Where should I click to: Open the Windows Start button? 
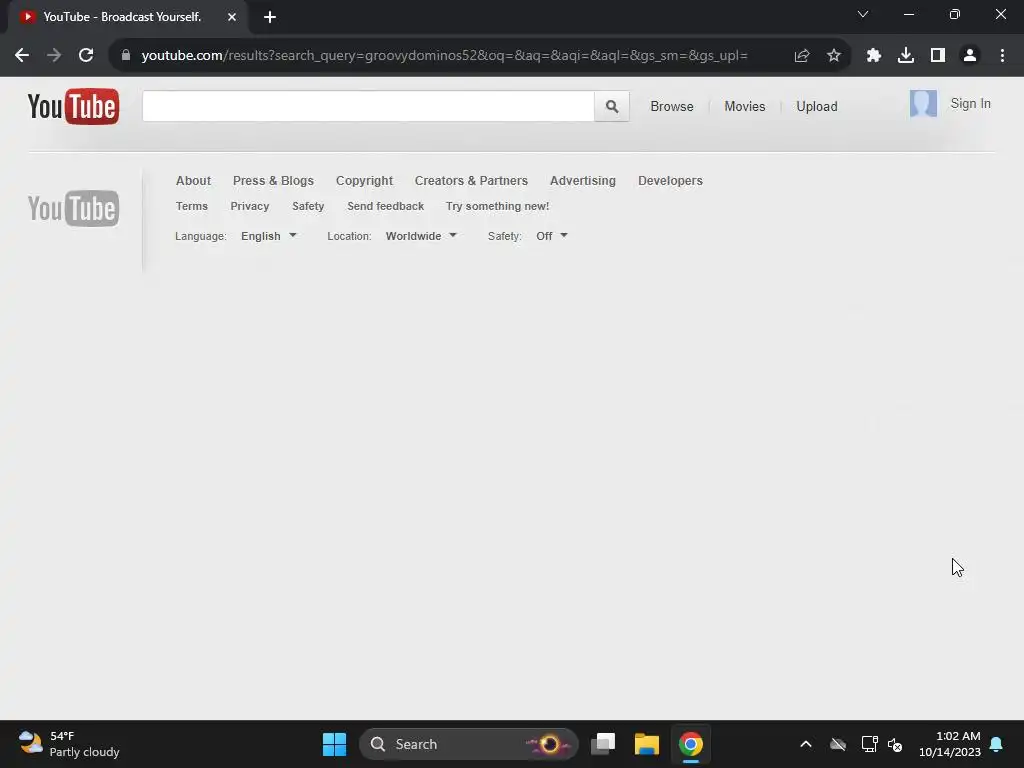[334, 744]
